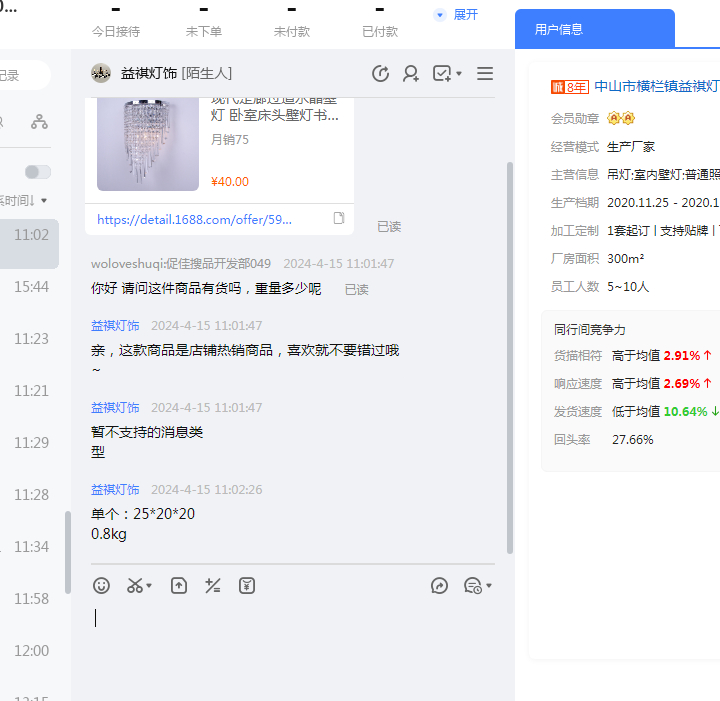Click the forward arrow icon in chat toolbar
The height and width of the screenshot is (701, 720).
coord(439,586)
